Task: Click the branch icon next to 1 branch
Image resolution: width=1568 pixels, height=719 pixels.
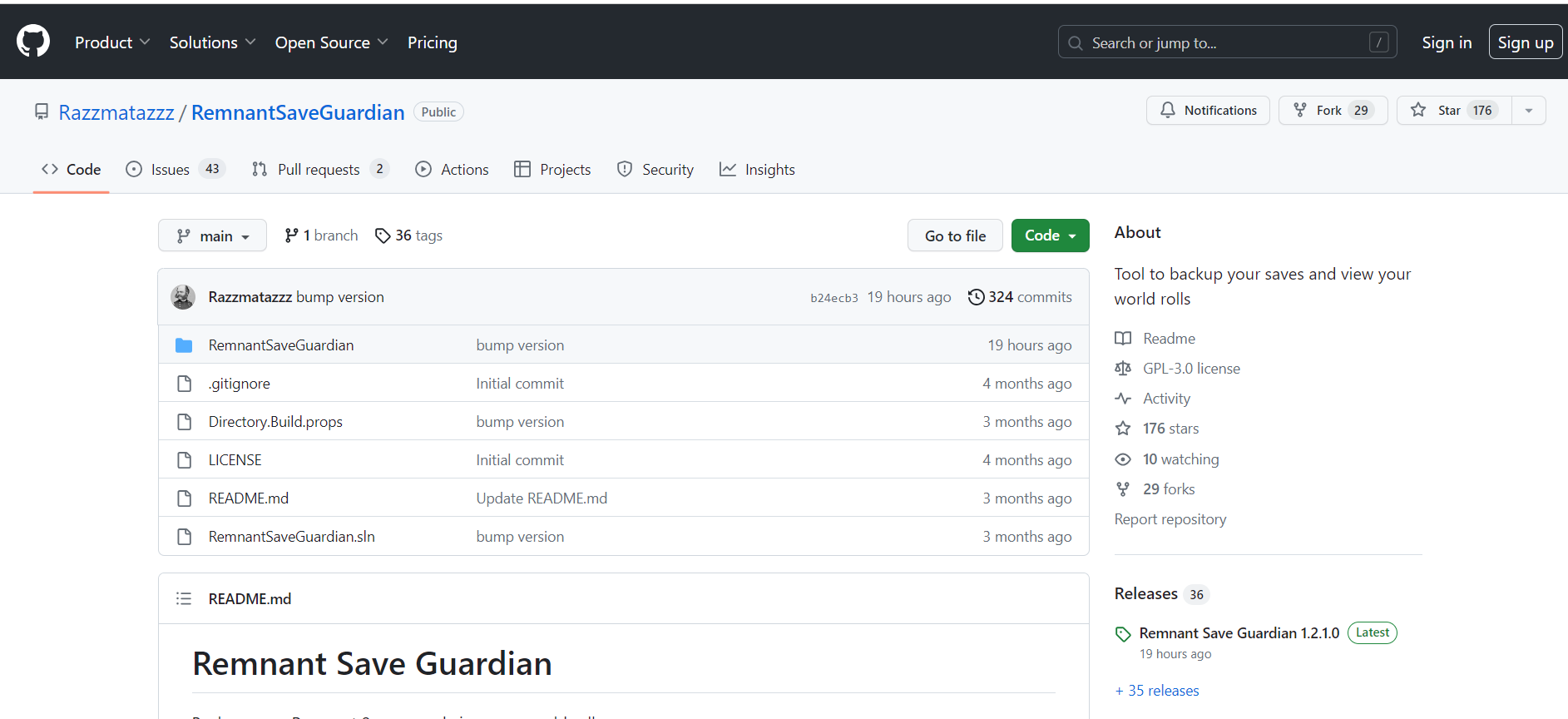Action: (x=291, y=236)
